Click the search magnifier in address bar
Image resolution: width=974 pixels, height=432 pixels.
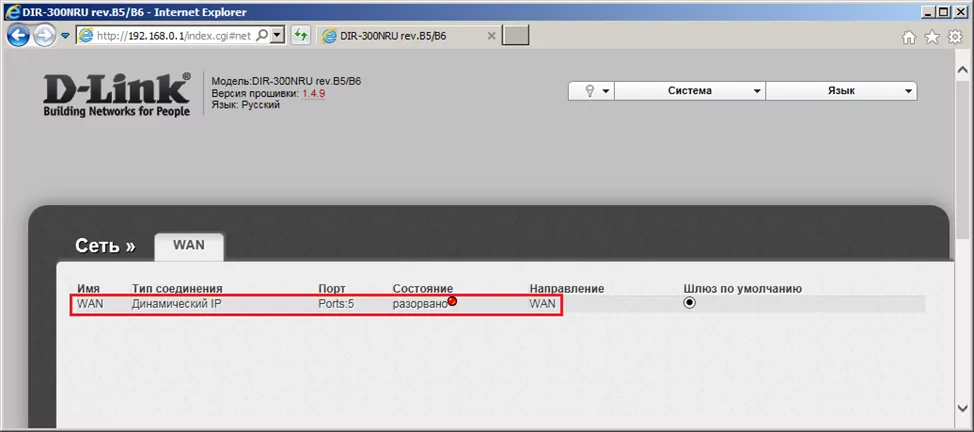[262, 36]
